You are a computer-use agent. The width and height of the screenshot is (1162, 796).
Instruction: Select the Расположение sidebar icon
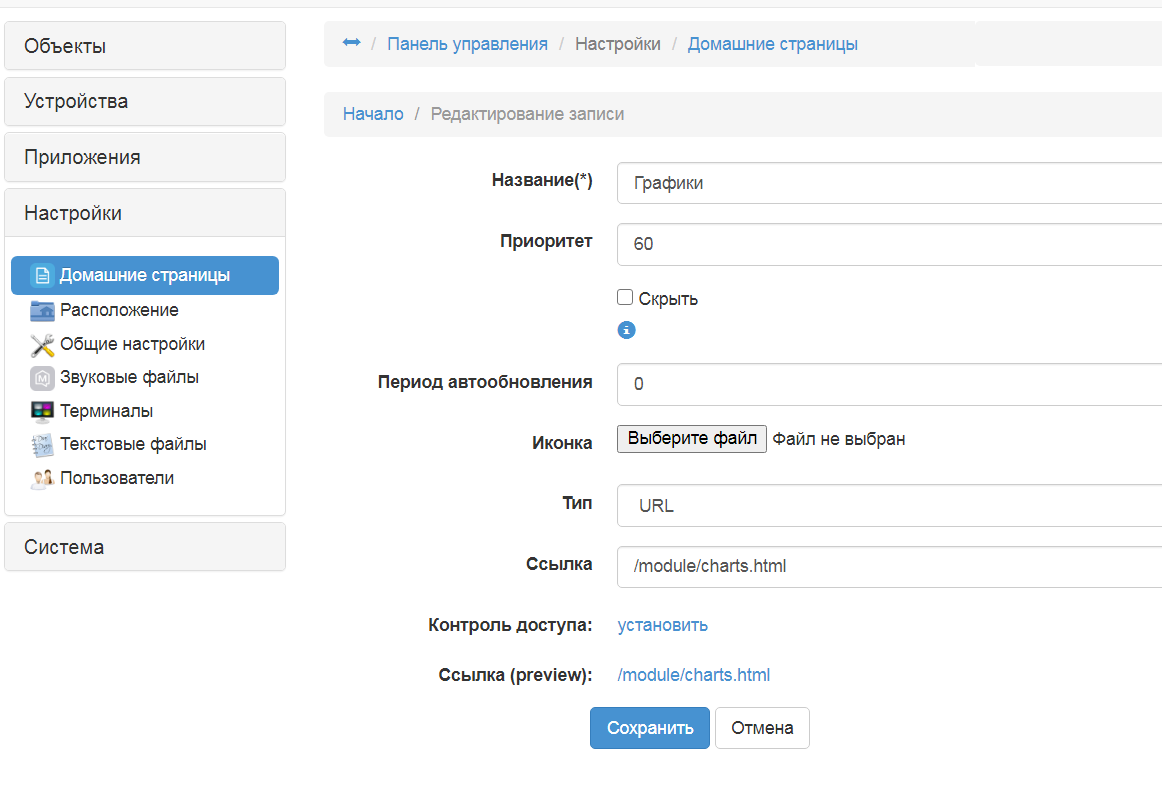click(40, 310)
